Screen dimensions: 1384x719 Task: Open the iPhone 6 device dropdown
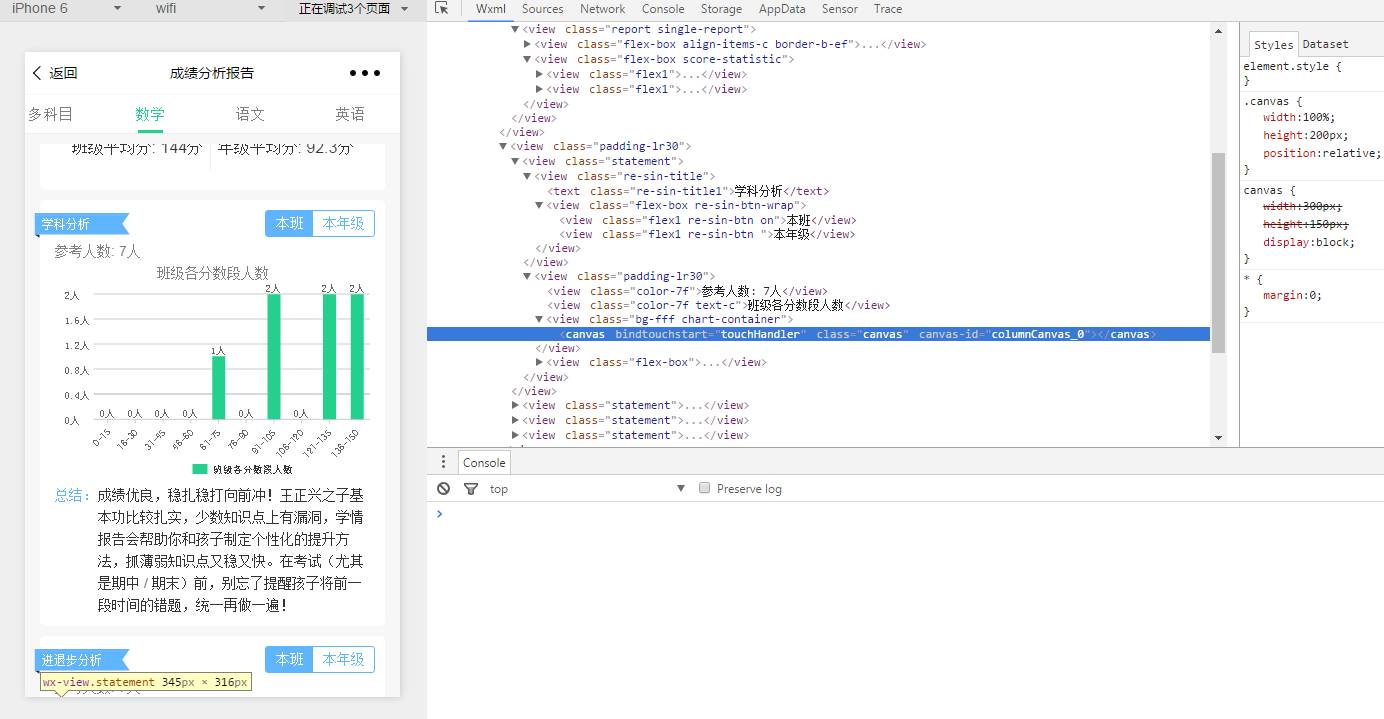[117, 9]
